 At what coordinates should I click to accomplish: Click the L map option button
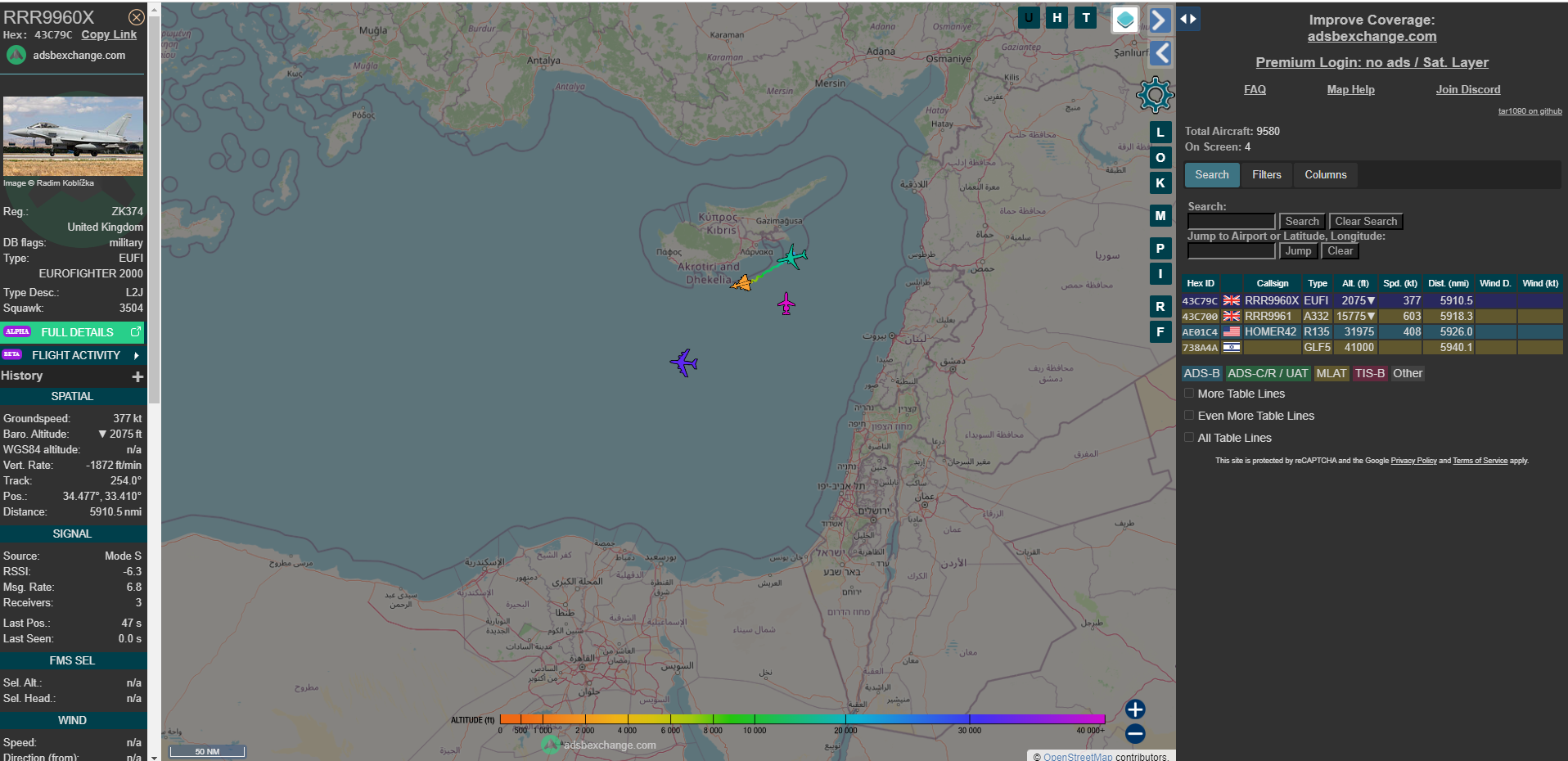(x=1160, y=133)
